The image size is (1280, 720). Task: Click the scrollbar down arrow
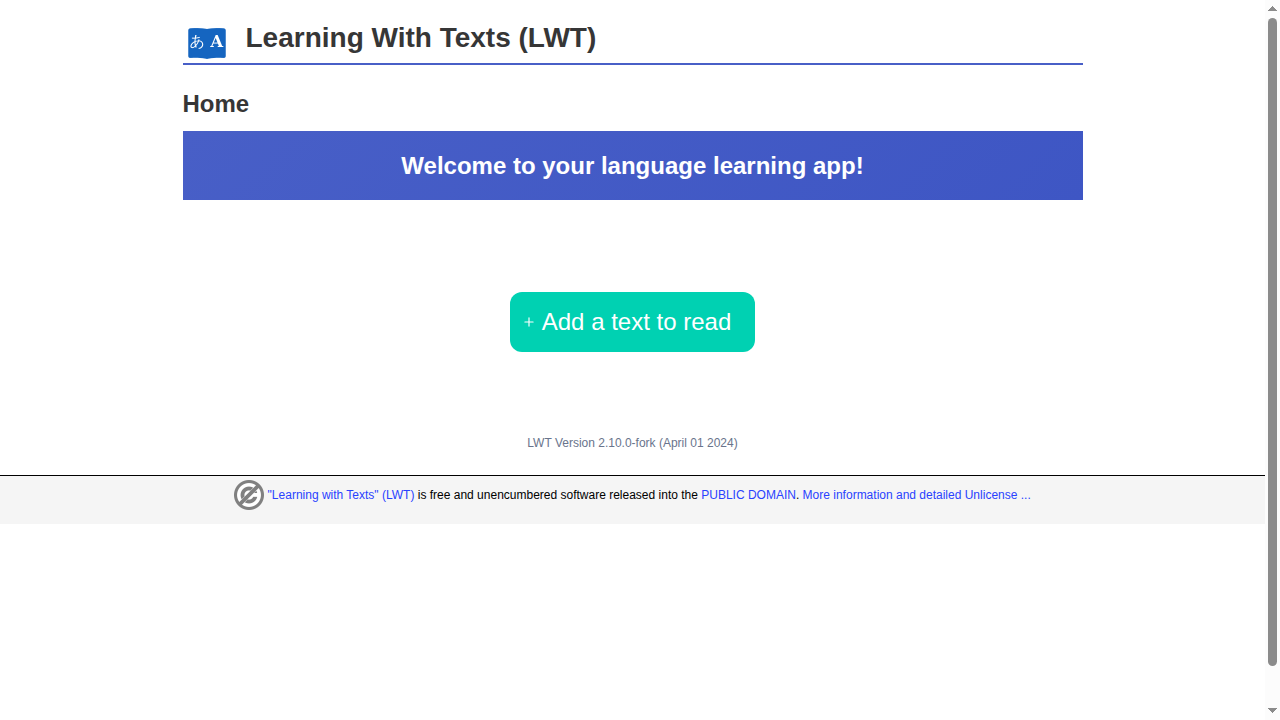(1273, 713)
